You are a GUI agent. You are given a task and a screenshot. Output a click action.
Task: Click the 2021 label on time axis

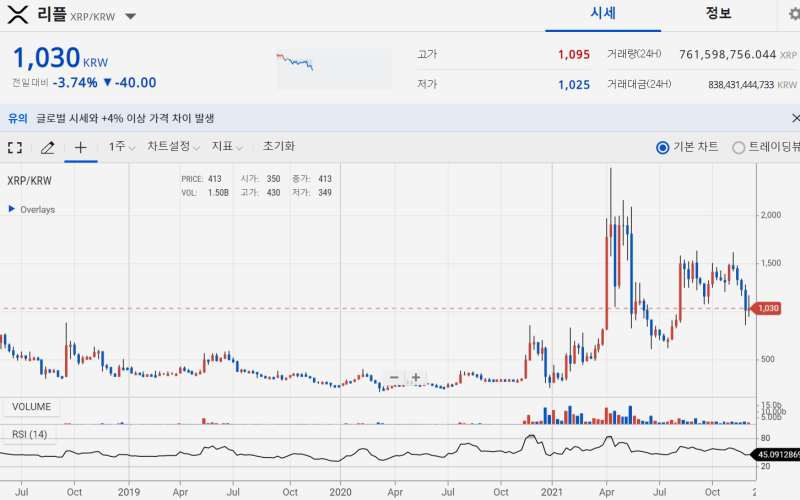[552, 492]
